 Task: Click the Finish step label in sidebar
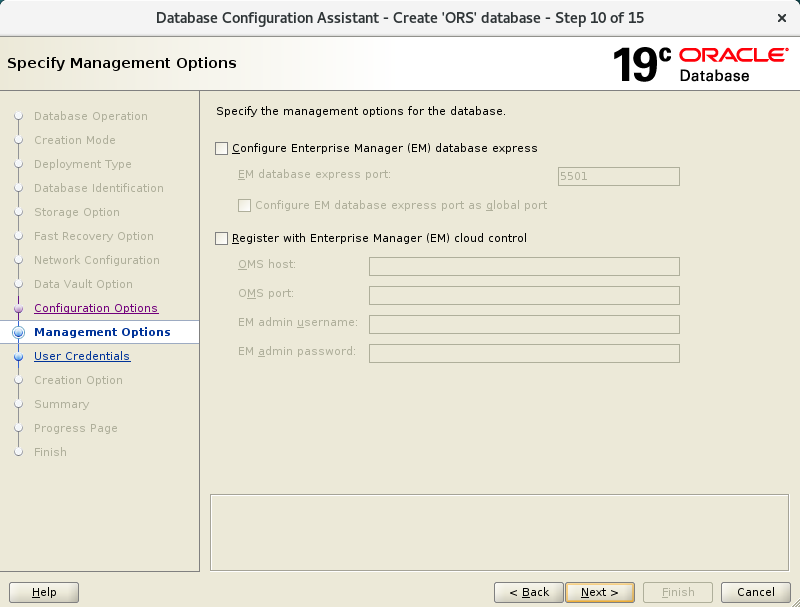click(50, 452)
